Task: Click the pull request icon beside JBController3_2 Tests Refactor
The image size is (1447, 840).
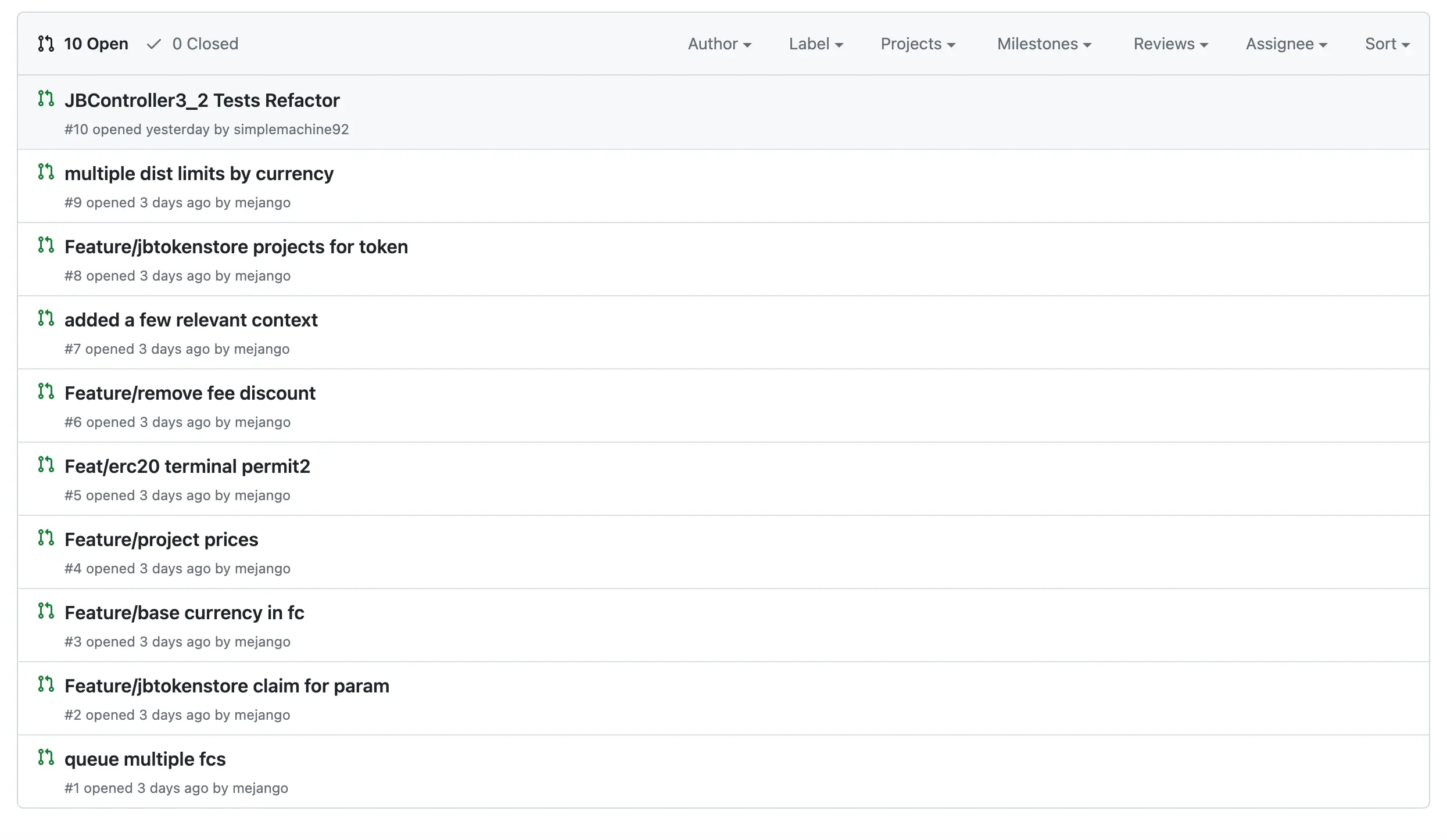Action: click(46, 99)
